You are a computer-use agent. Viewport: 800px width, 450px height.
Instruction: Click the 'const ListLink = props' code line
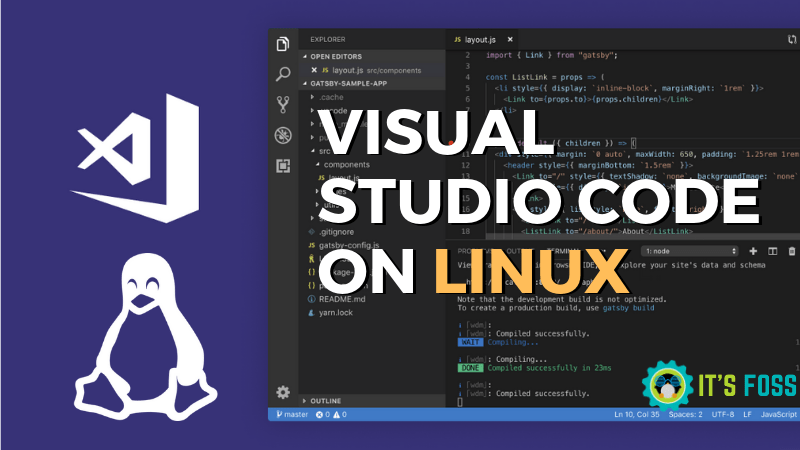click(545, 77)
